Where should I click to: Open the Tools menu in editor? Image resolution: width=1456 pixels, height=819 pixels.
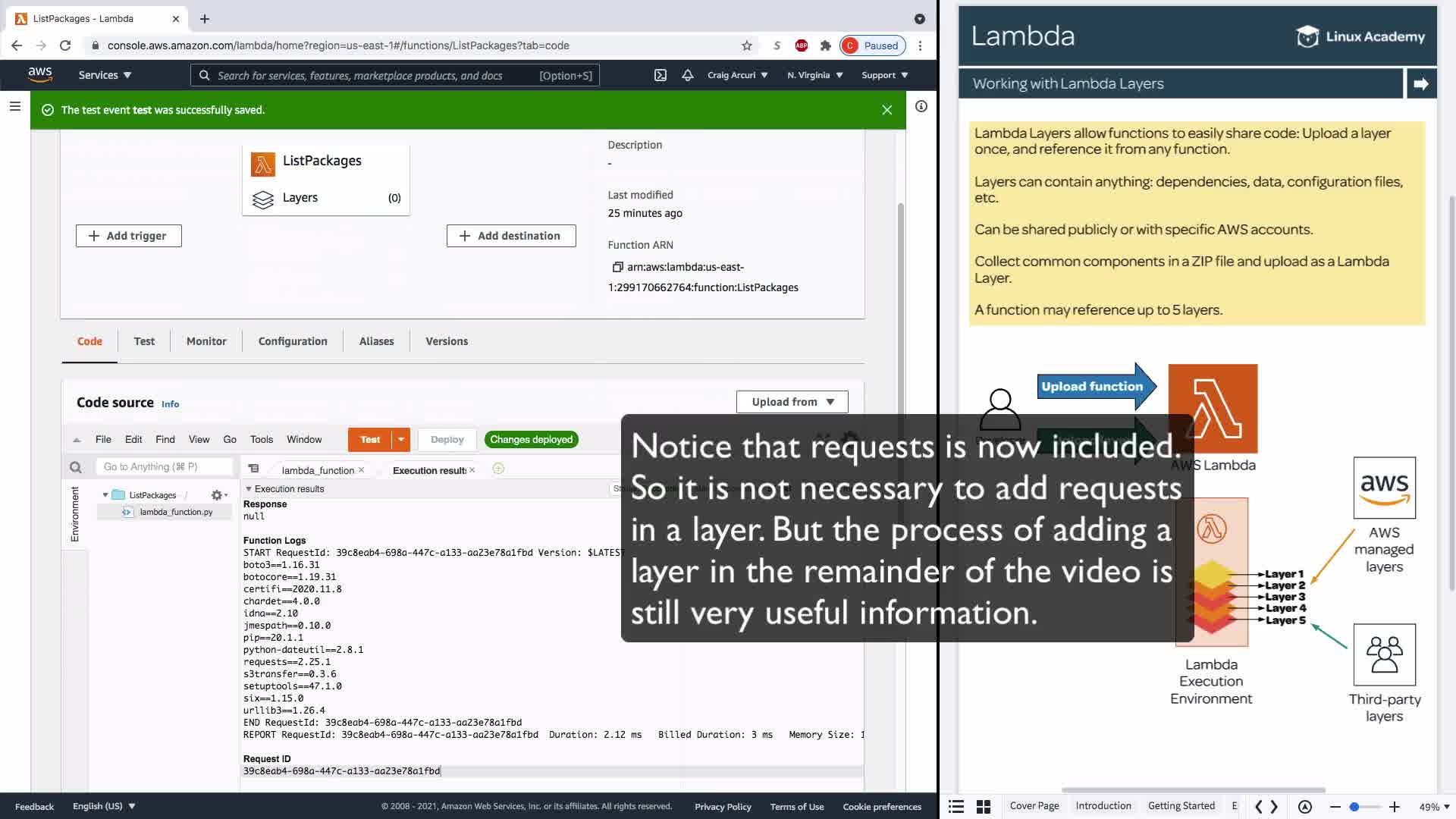pyautogui.click(x=261, y=440)
